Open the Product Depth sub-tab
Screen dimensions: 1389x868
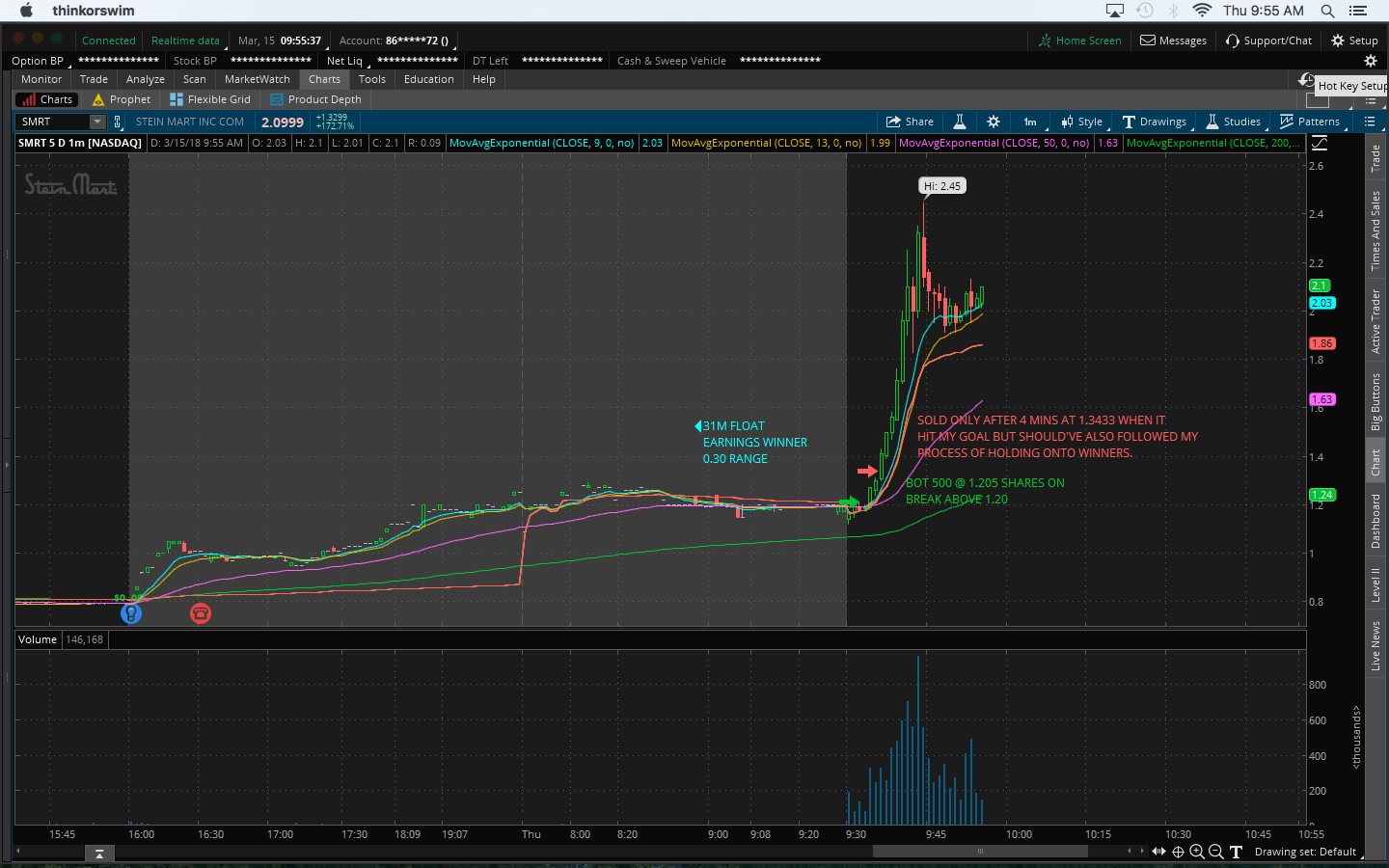316,99
